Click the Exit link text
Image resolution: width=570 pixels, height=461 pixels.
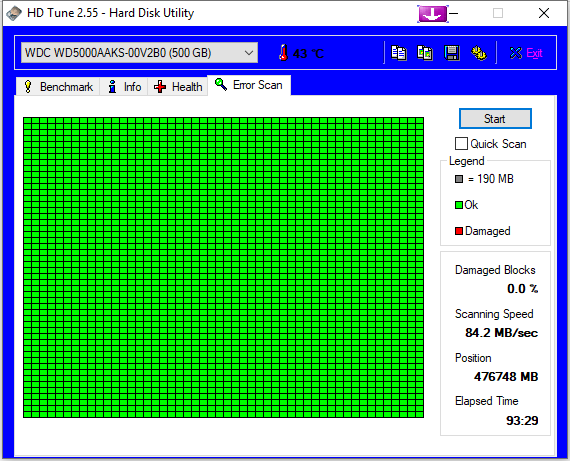click(x=534, y=53)
